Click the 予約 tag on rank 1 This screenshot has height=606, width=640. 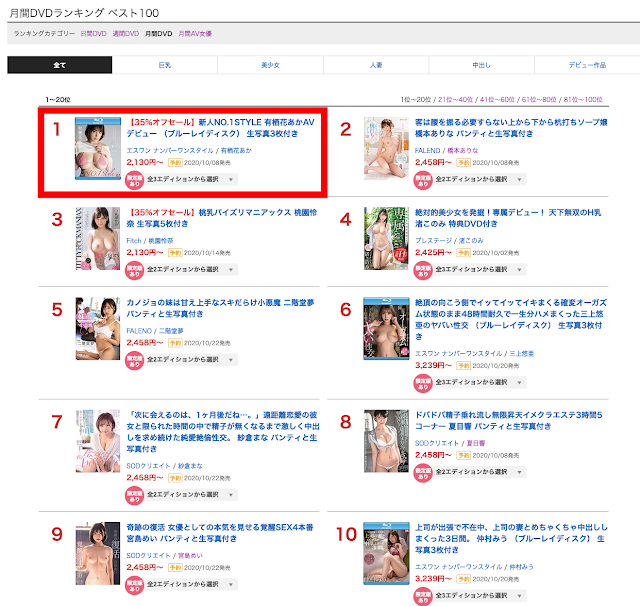pos(175,163)
